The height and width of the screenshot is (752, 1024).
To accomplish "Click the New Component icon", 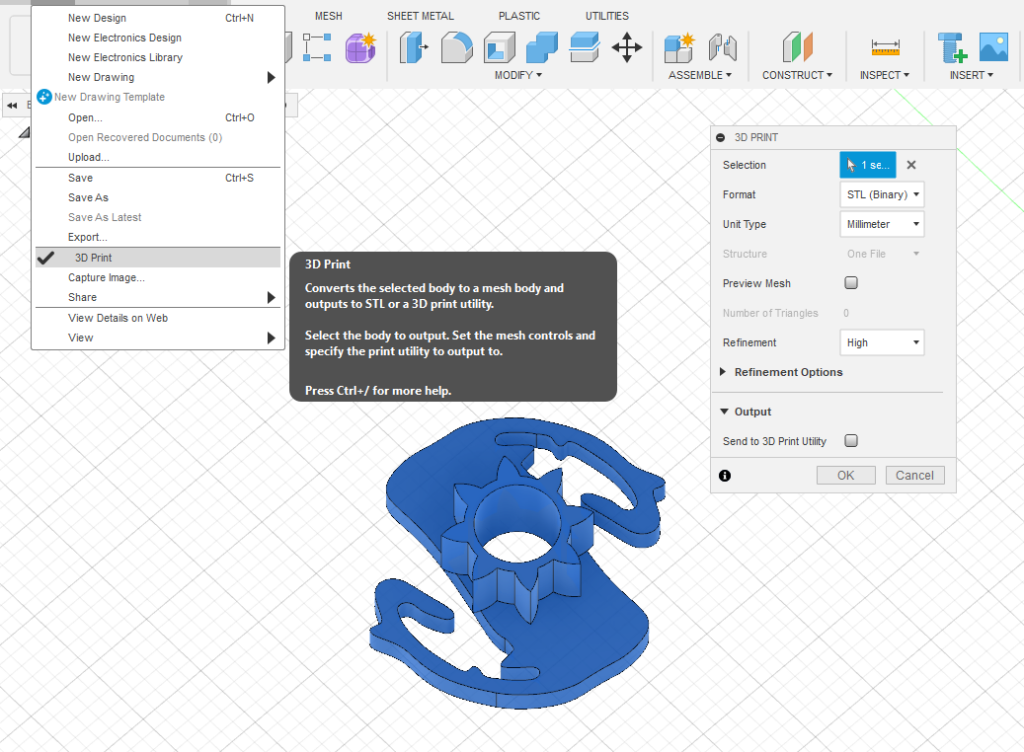I will 680,47.
